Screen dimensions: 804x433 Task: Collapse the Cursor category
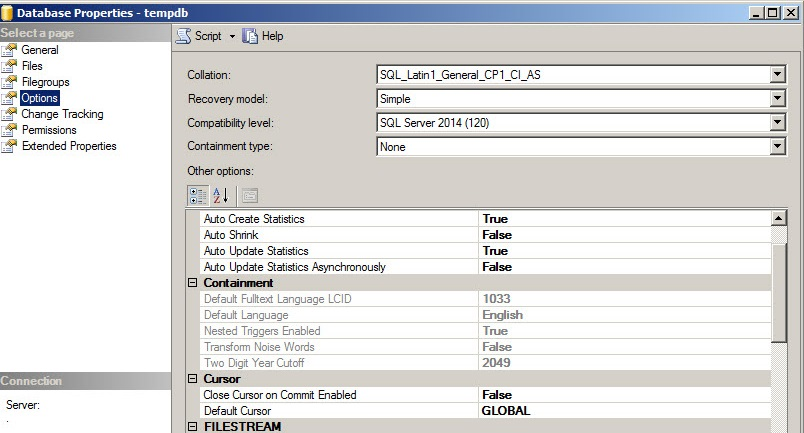coord(193,379)
